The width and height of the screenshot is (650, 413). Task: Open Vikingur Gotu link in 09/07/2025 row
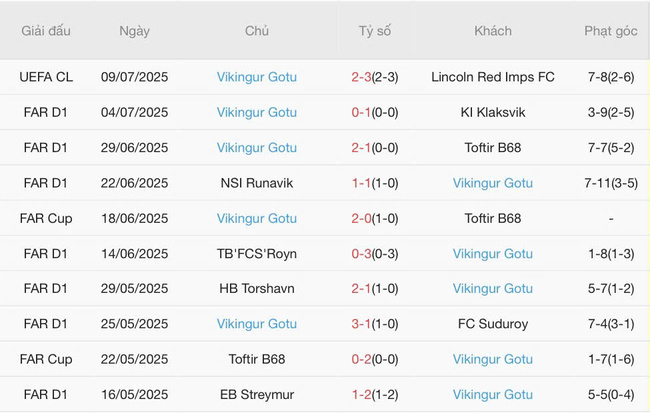(x=257, y=77)
